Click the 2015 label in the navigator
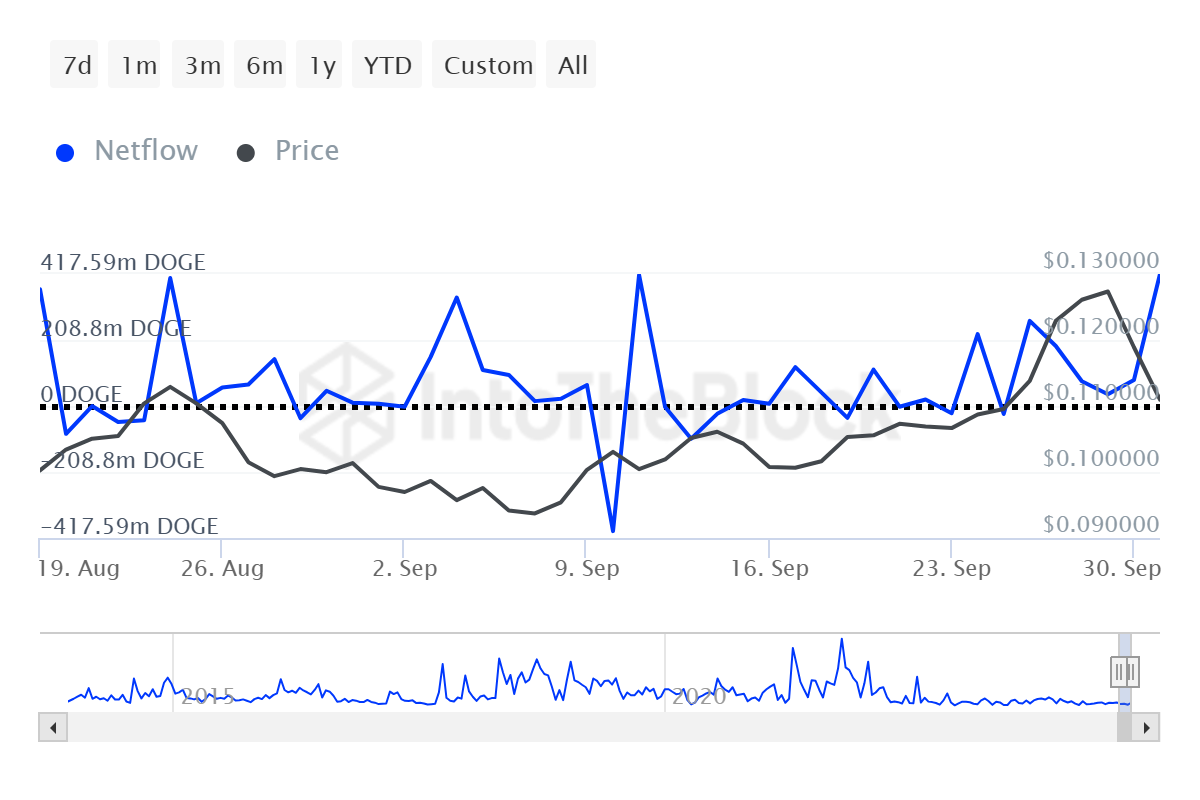 (x=208, y=696)
